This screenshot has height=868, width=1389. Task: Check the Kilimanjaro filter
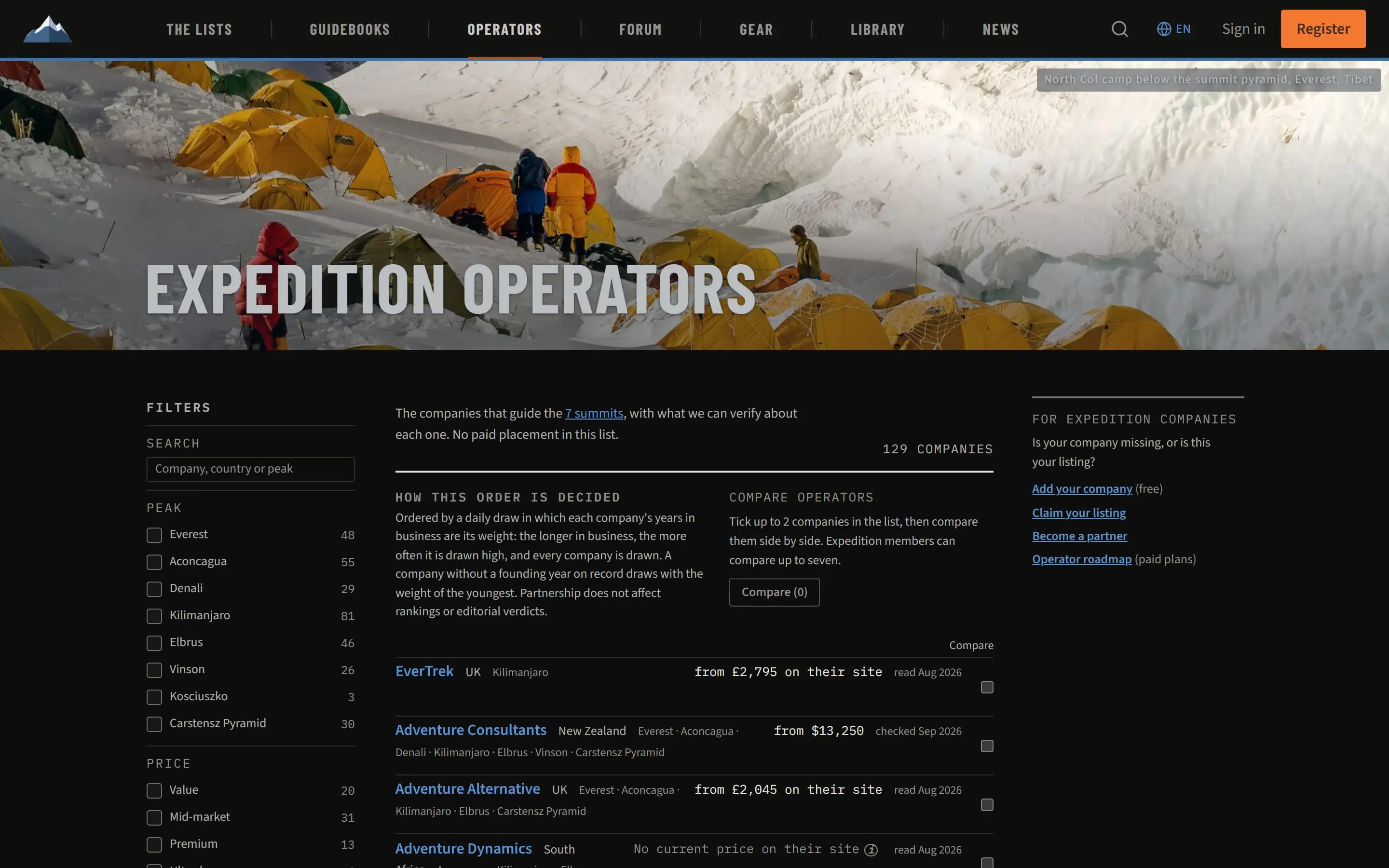154,616
